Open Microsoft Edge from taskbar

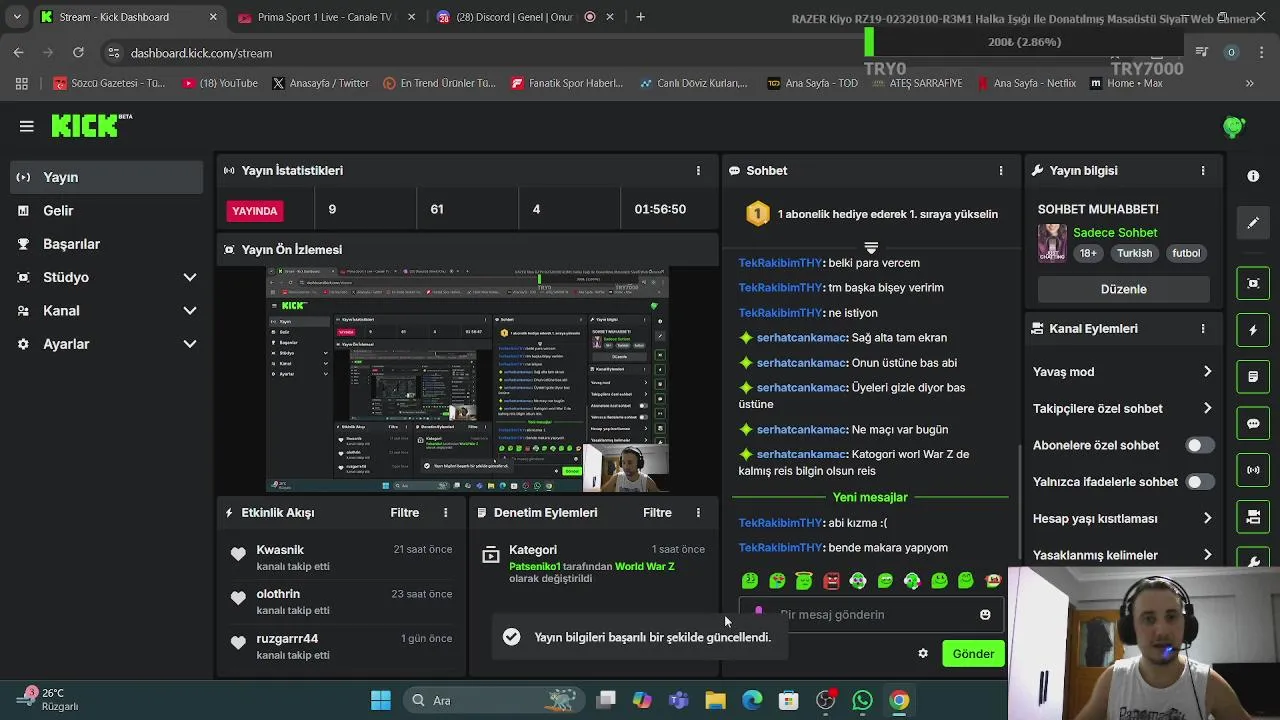[x=752, y=700]
